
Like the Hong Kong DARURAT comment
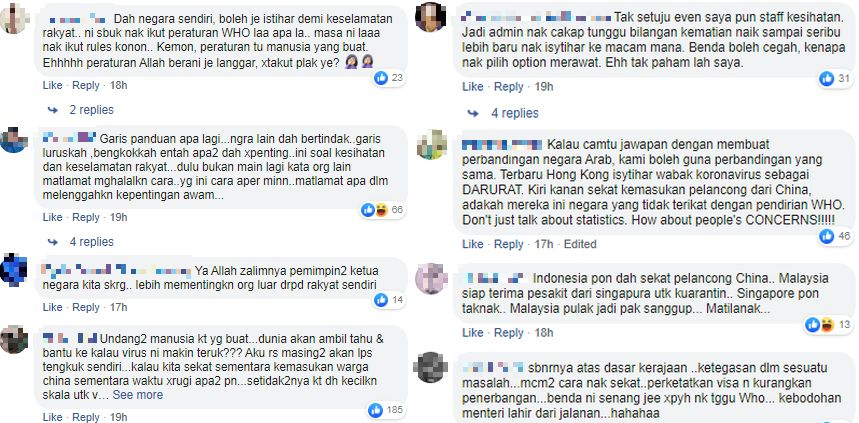(473, 244)
